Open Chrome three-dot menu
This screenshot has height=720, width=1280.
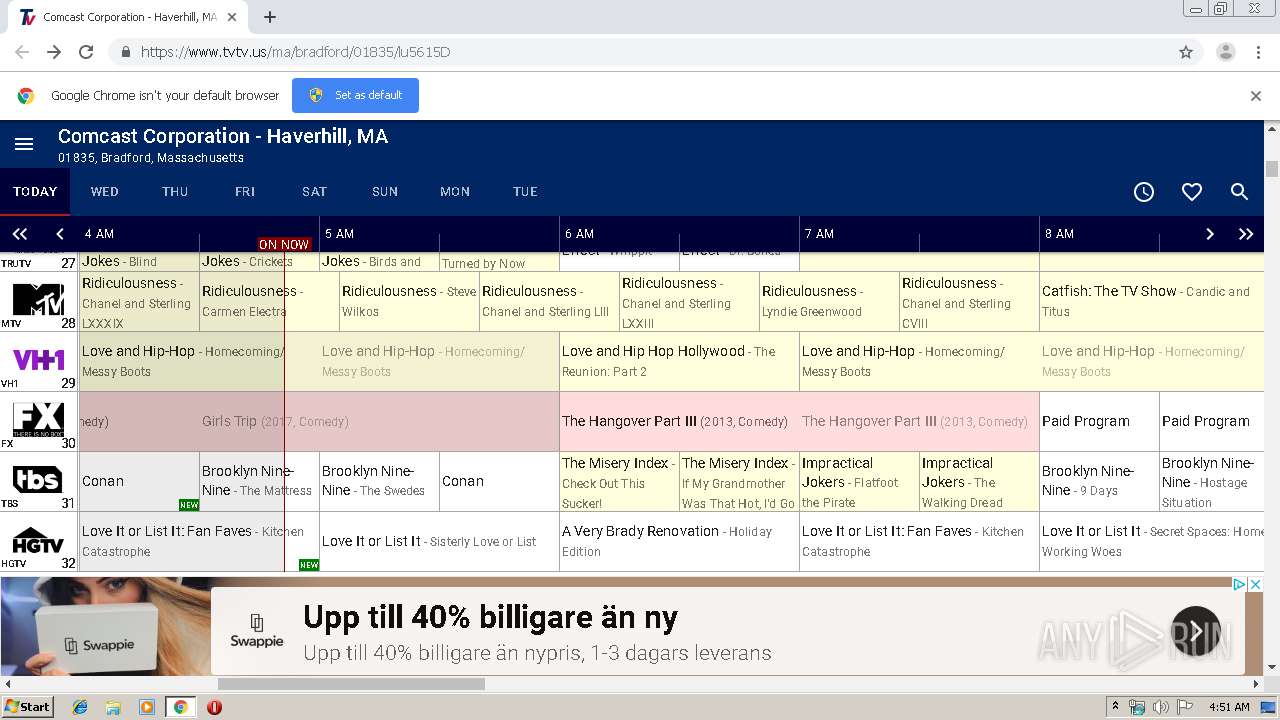point(1258,52)
